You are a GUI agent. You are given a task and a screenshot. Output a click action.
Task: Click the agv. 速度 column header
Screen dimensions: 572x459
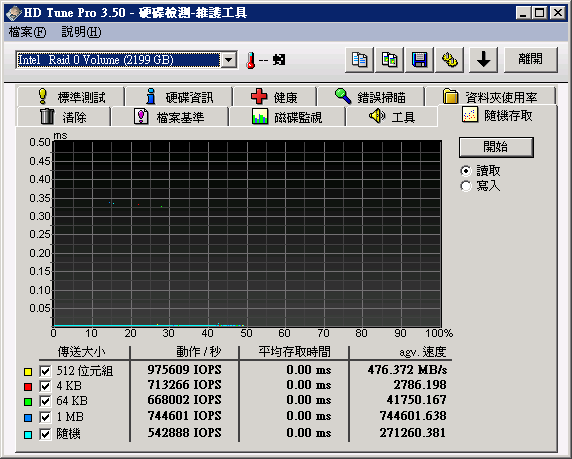423,352
